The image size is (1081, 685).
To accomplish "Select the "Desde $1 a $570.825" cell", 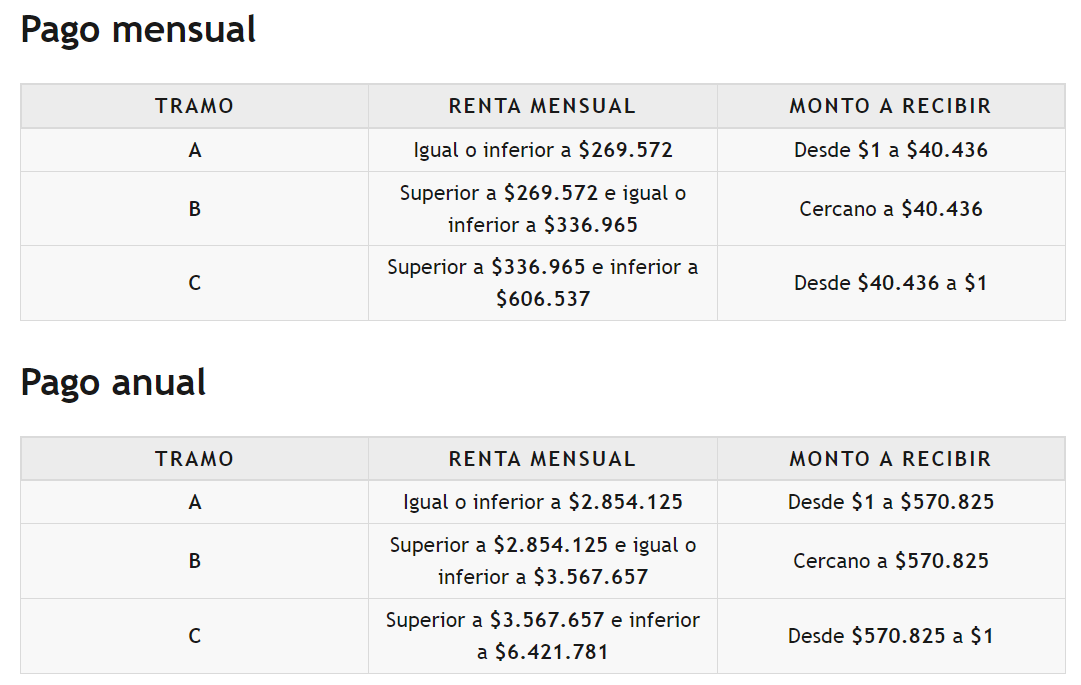I will click(890, 502).
